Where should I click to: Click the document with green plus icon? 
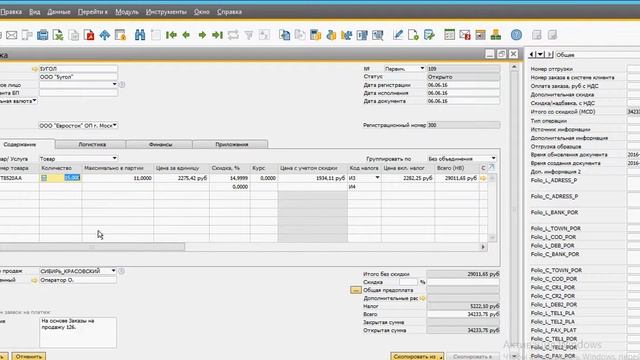coord(413,35)
